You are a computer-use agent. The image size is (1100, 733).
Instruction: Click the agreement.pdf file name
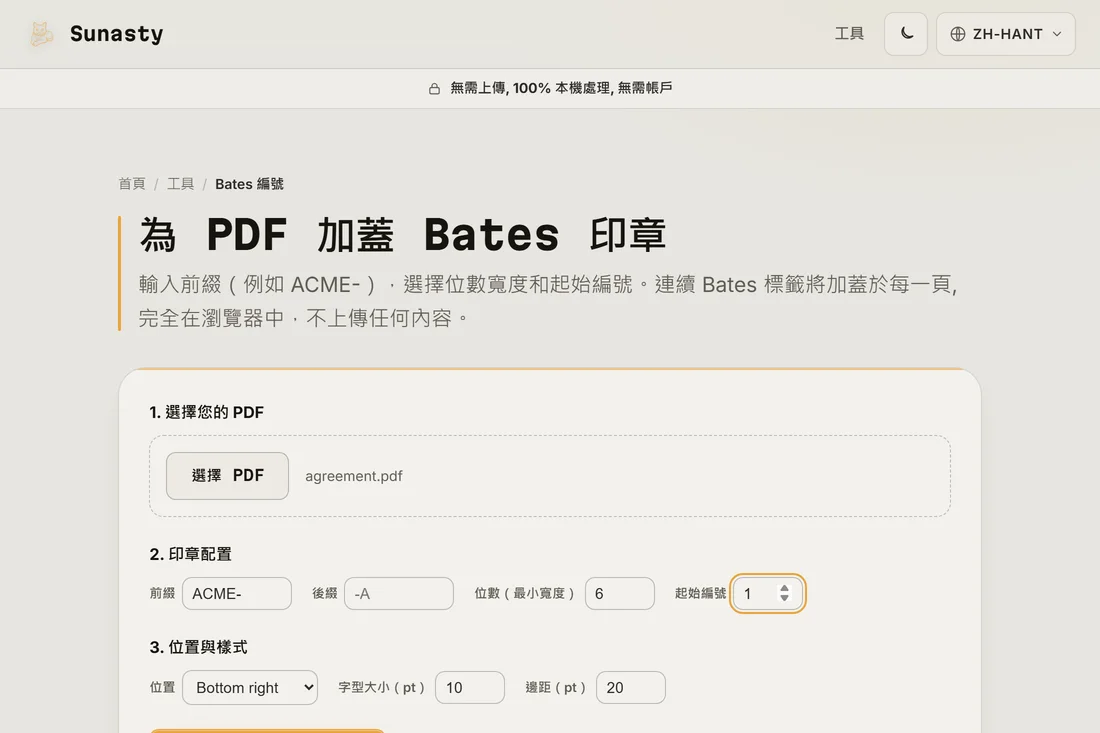tap(354, 476)
